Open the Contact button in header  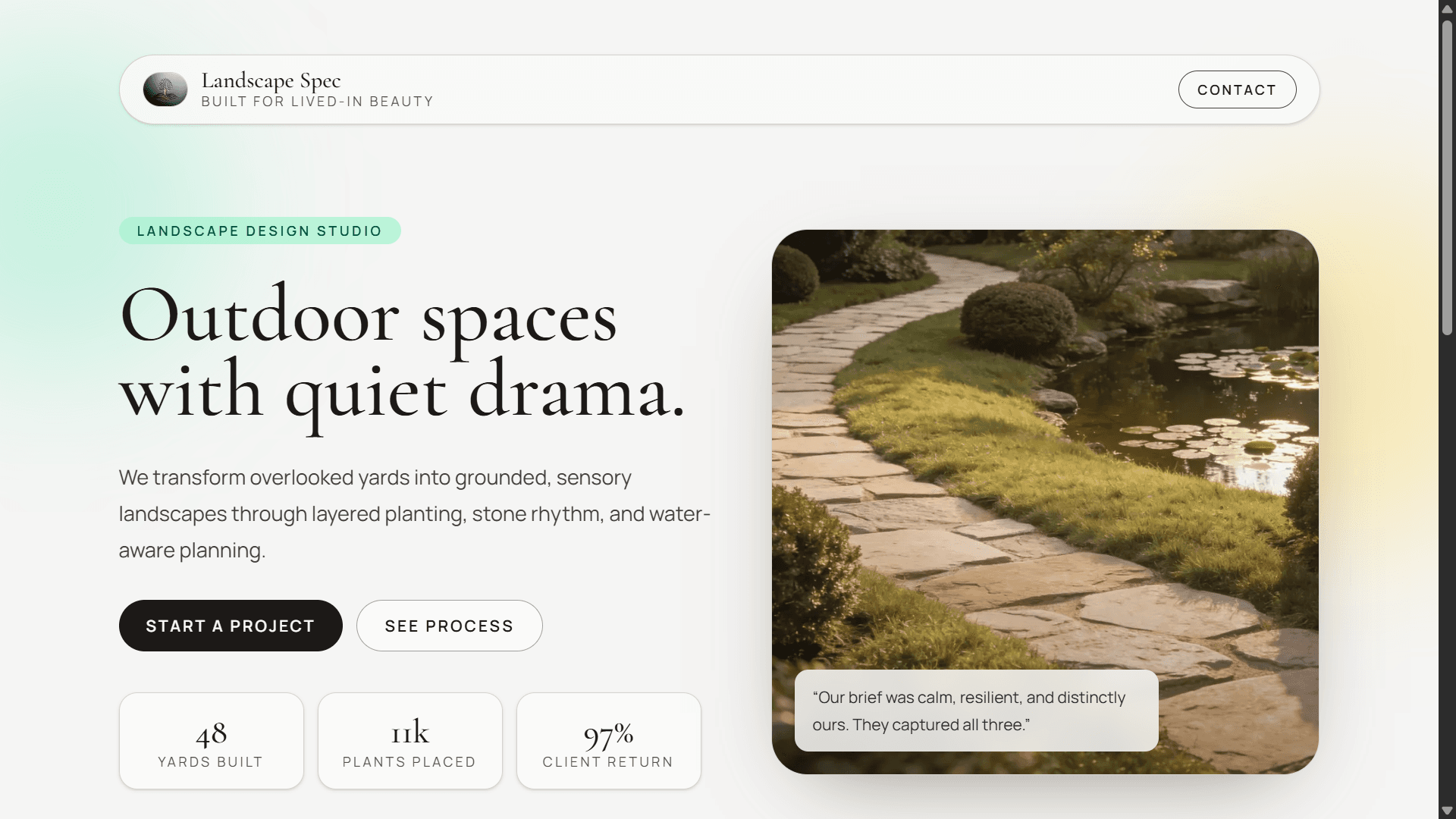click(1237, 89)
